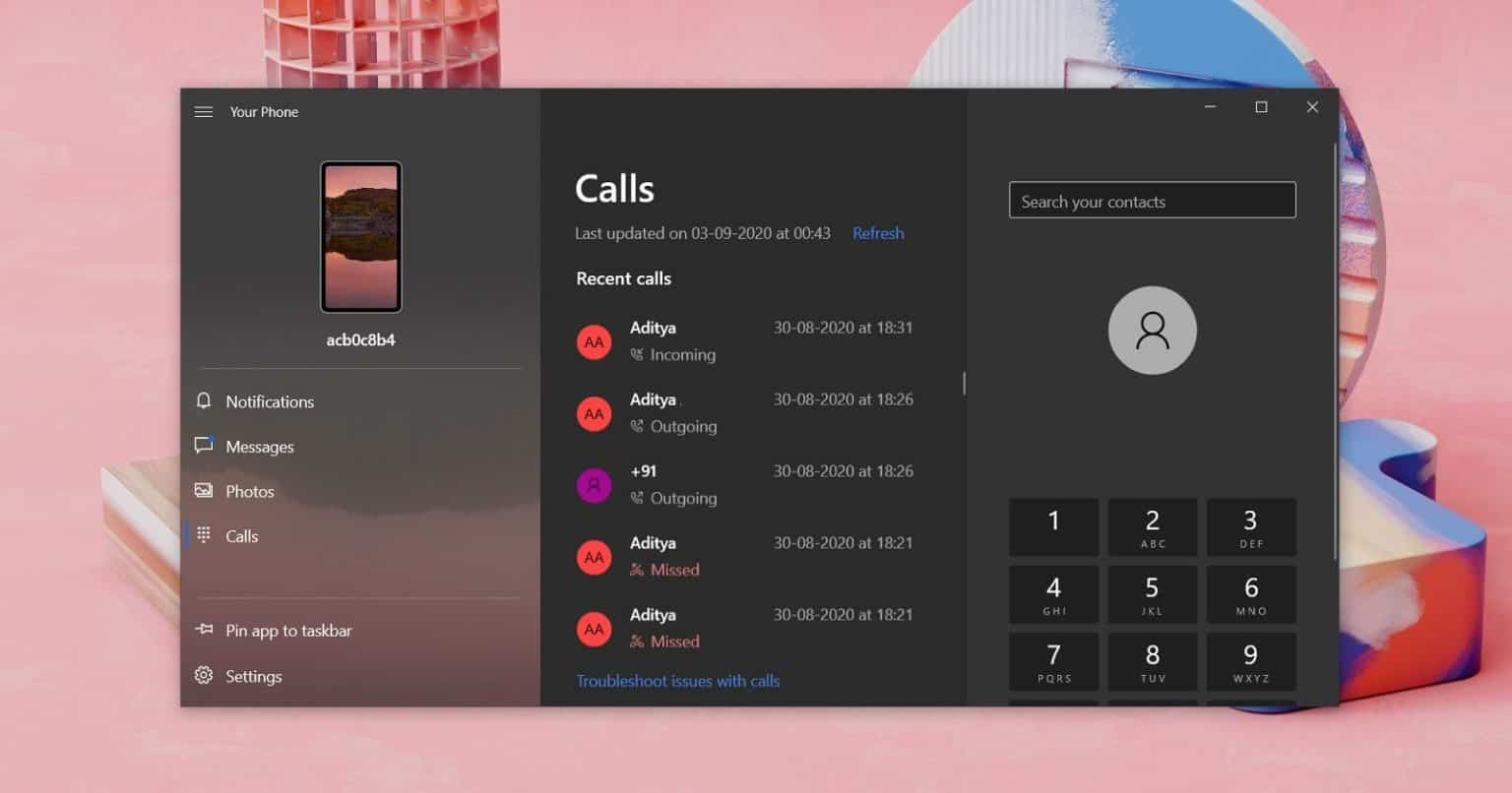
Task: Open the hamburger navigation menu
Action: [x=204, y=111]
